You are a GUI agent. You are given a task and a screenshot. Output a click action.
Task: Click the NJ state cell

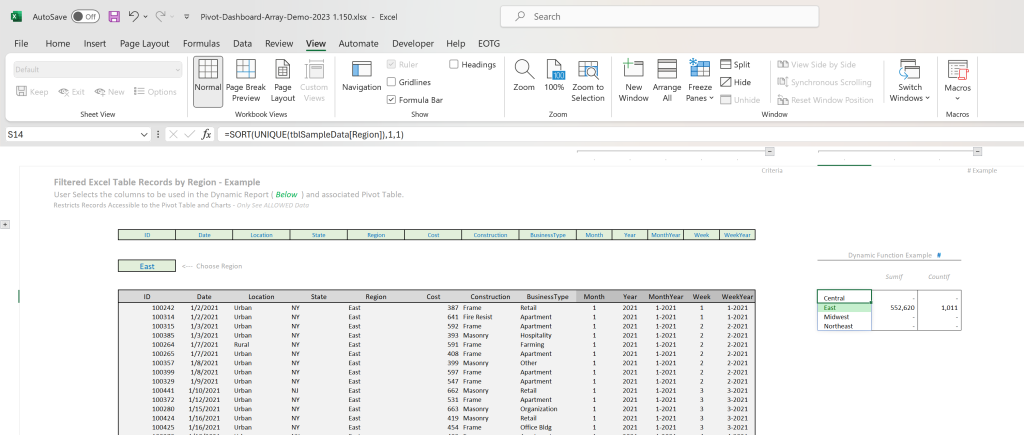(x=319, y=391)
